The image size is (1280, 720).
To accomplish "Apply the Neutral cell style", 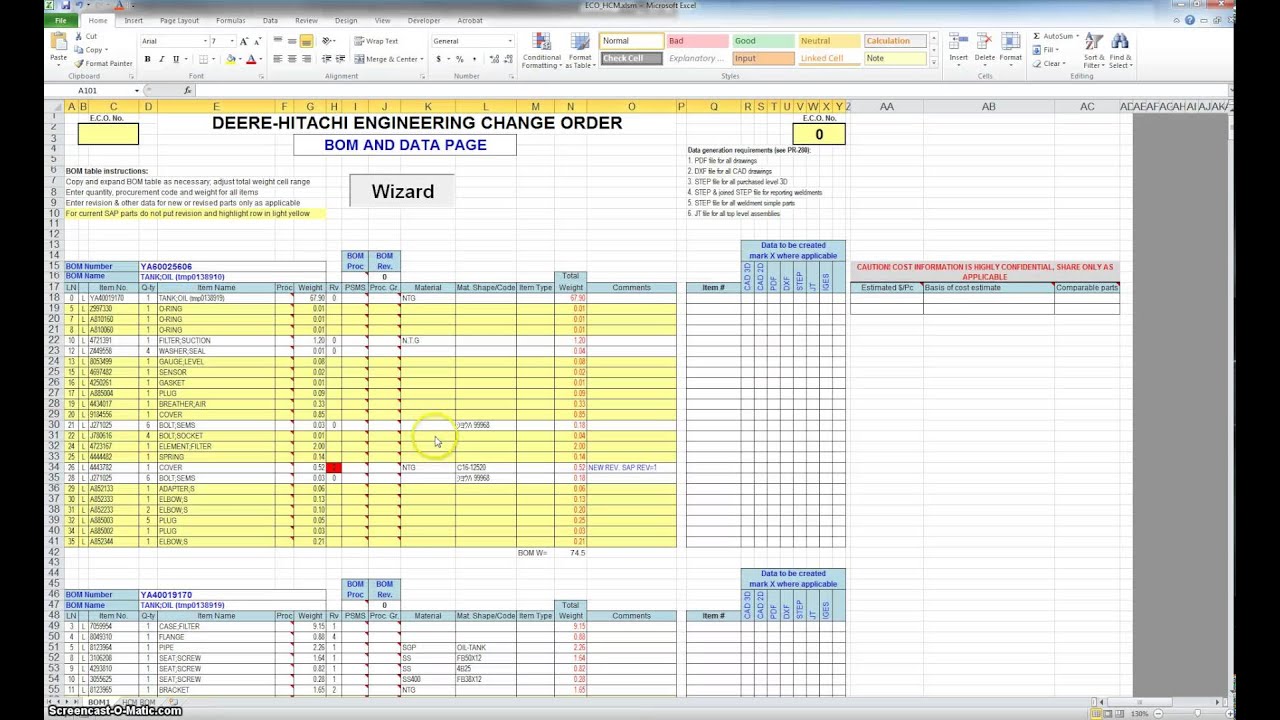I will 829,41.
